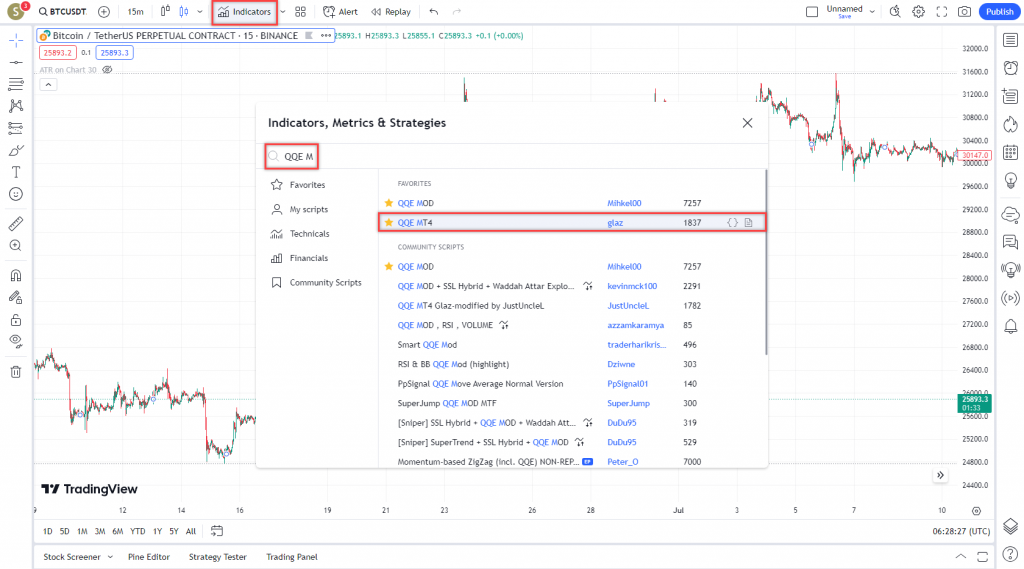
Task: Select the ruler measure tool
Action: (x=16, y=223)
